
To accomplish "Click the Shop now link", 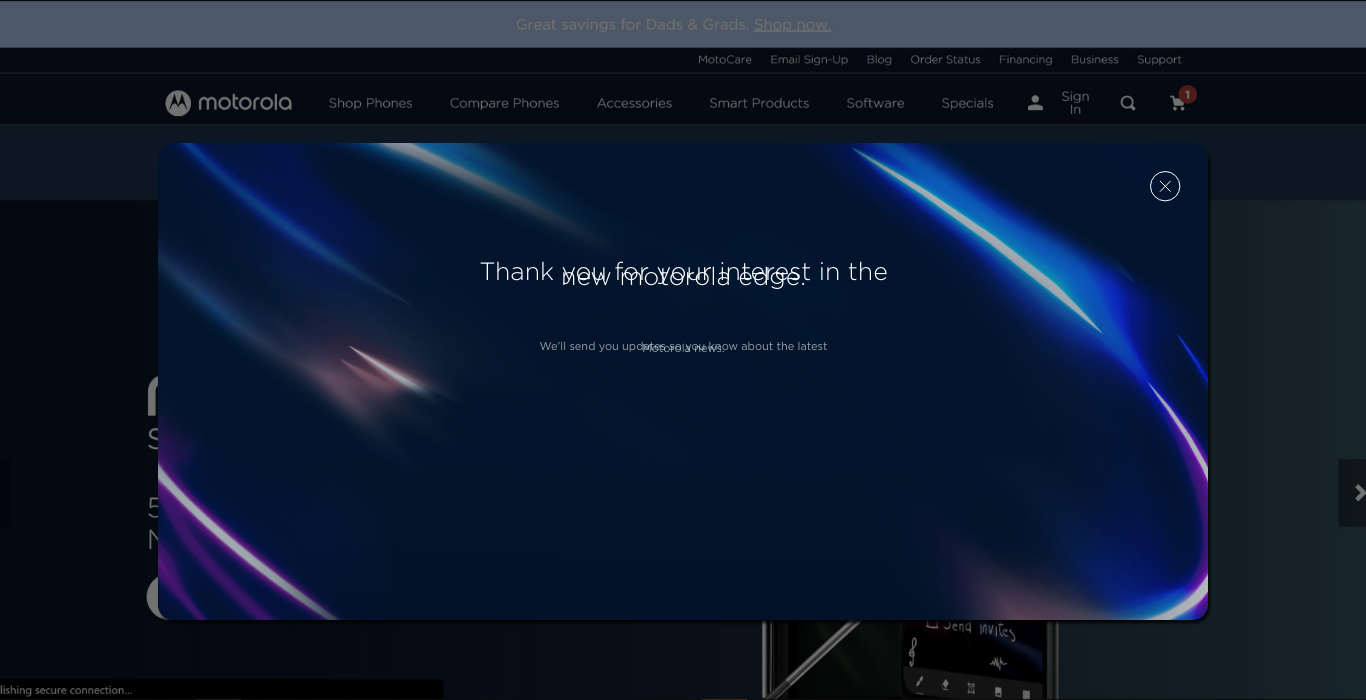I will (x=792, y=24).
